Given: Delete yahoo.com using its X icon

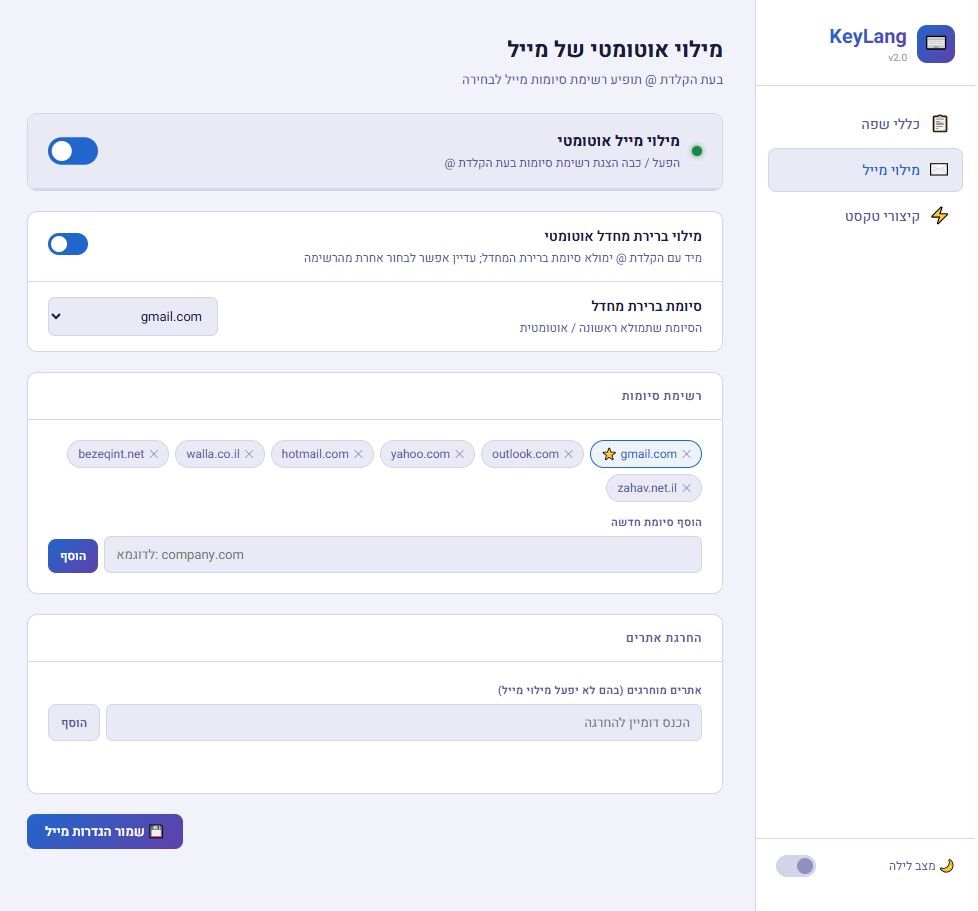Looking at the screenshot, I should coord(459,454).
